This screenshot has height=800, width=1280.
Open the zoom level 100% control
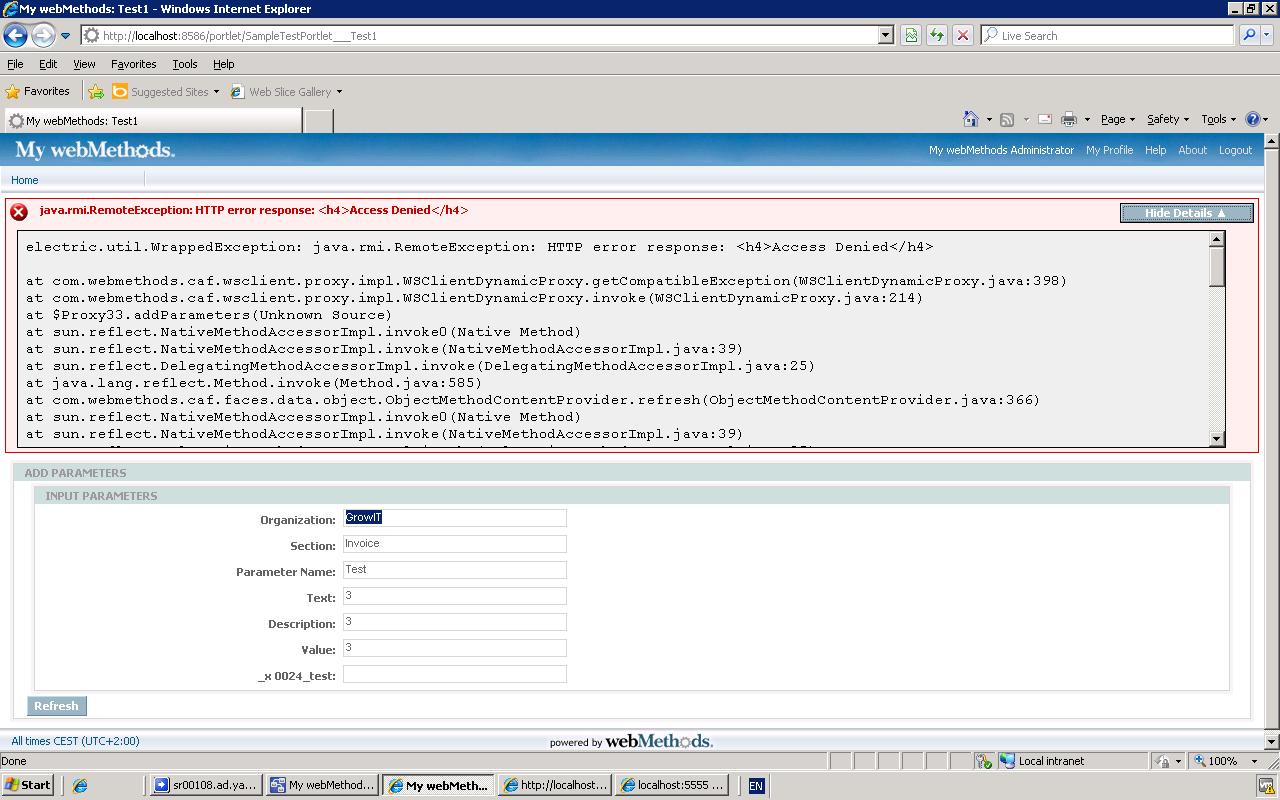(1226, 761)
